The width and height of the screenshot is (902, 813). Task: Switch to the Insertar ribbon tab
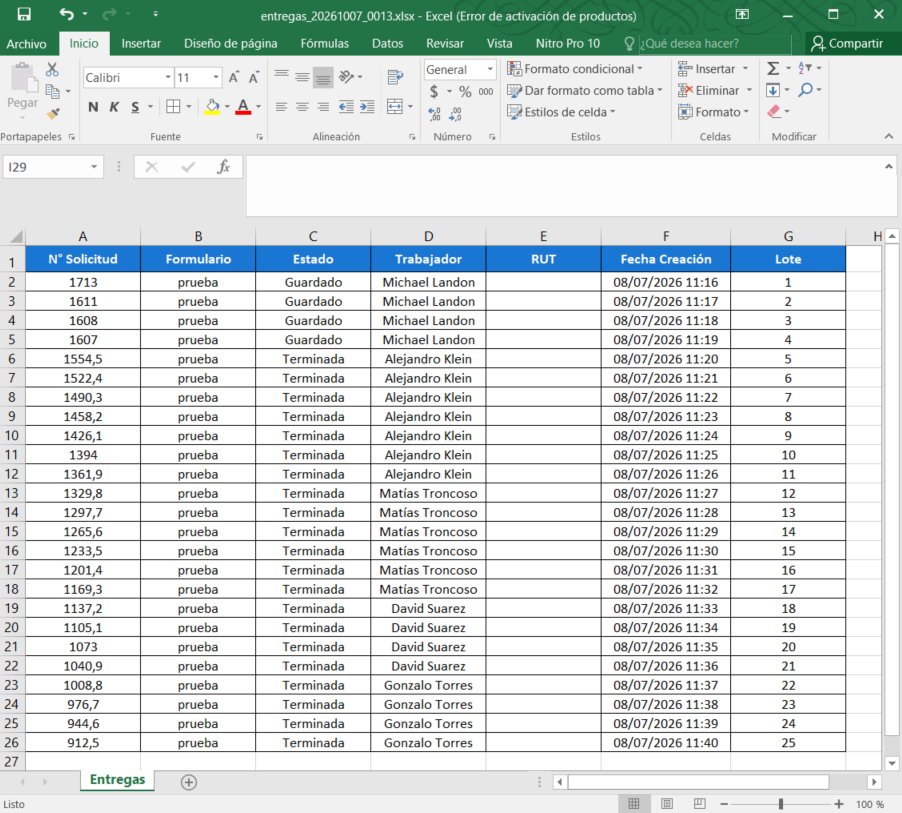pyautogui.click(x=141, y=44)
